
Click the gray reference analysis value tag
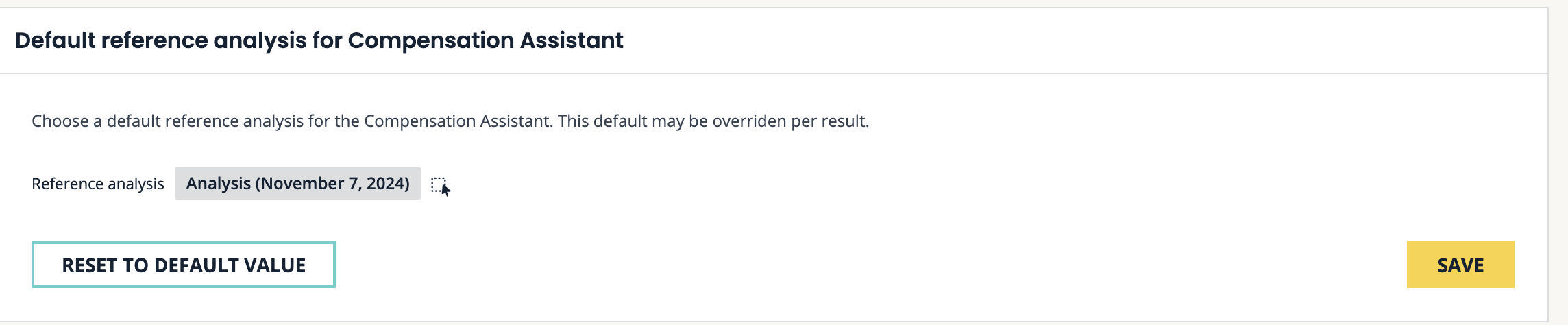point(297,184)
